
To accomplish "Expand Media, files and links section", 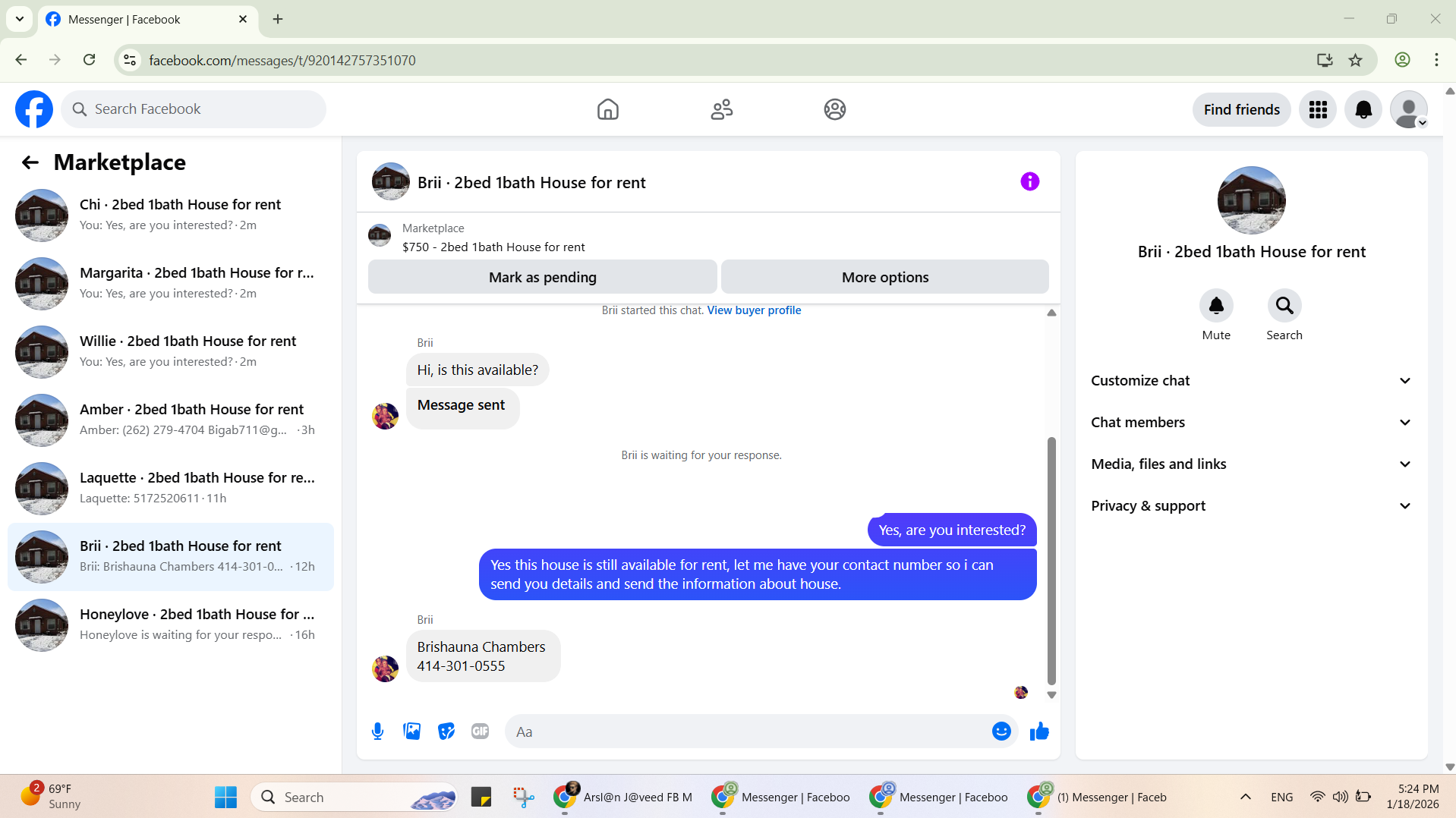I will (x=1251, y=464).
